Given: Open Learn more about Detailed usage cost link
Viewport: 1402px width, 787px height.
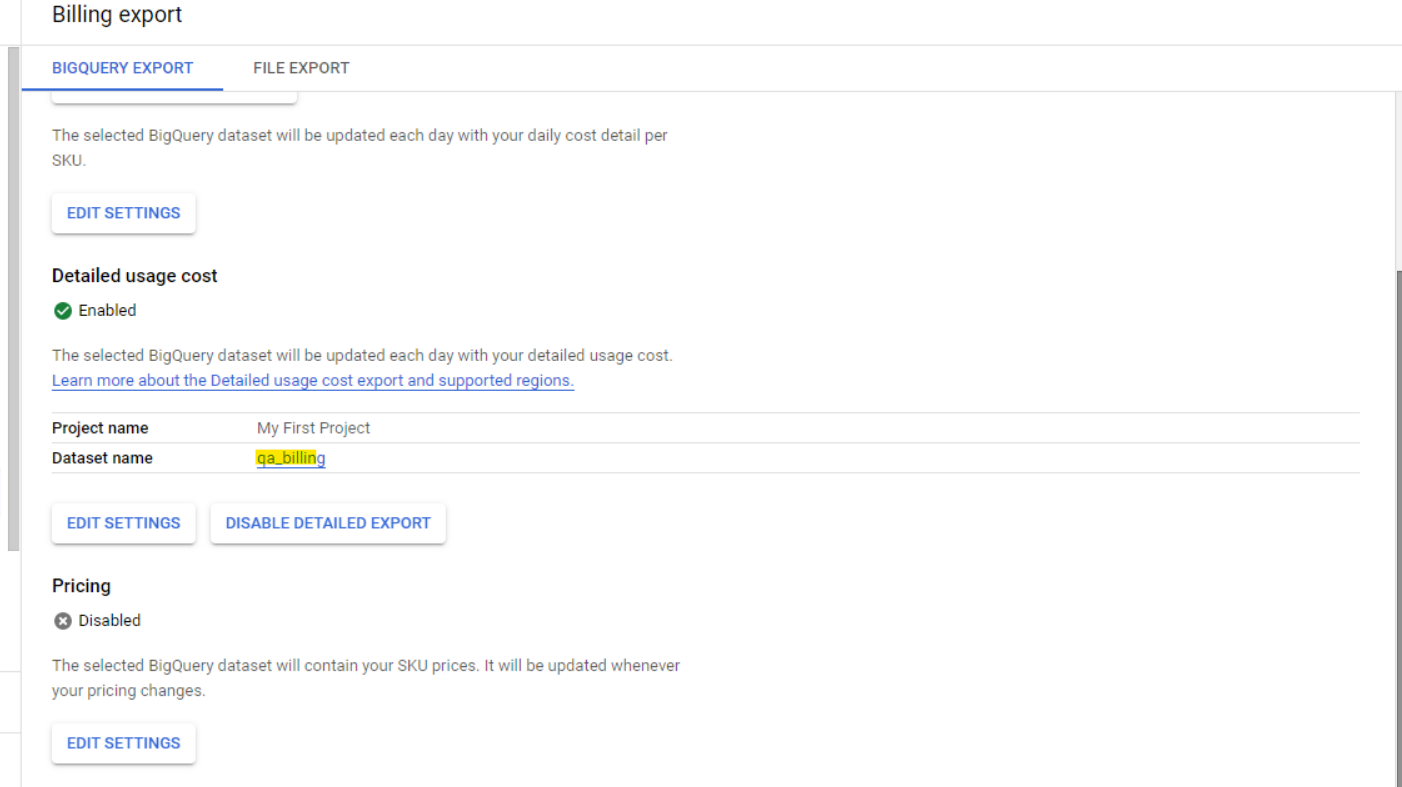Looking at the screenshot, I should coord(313,381).
